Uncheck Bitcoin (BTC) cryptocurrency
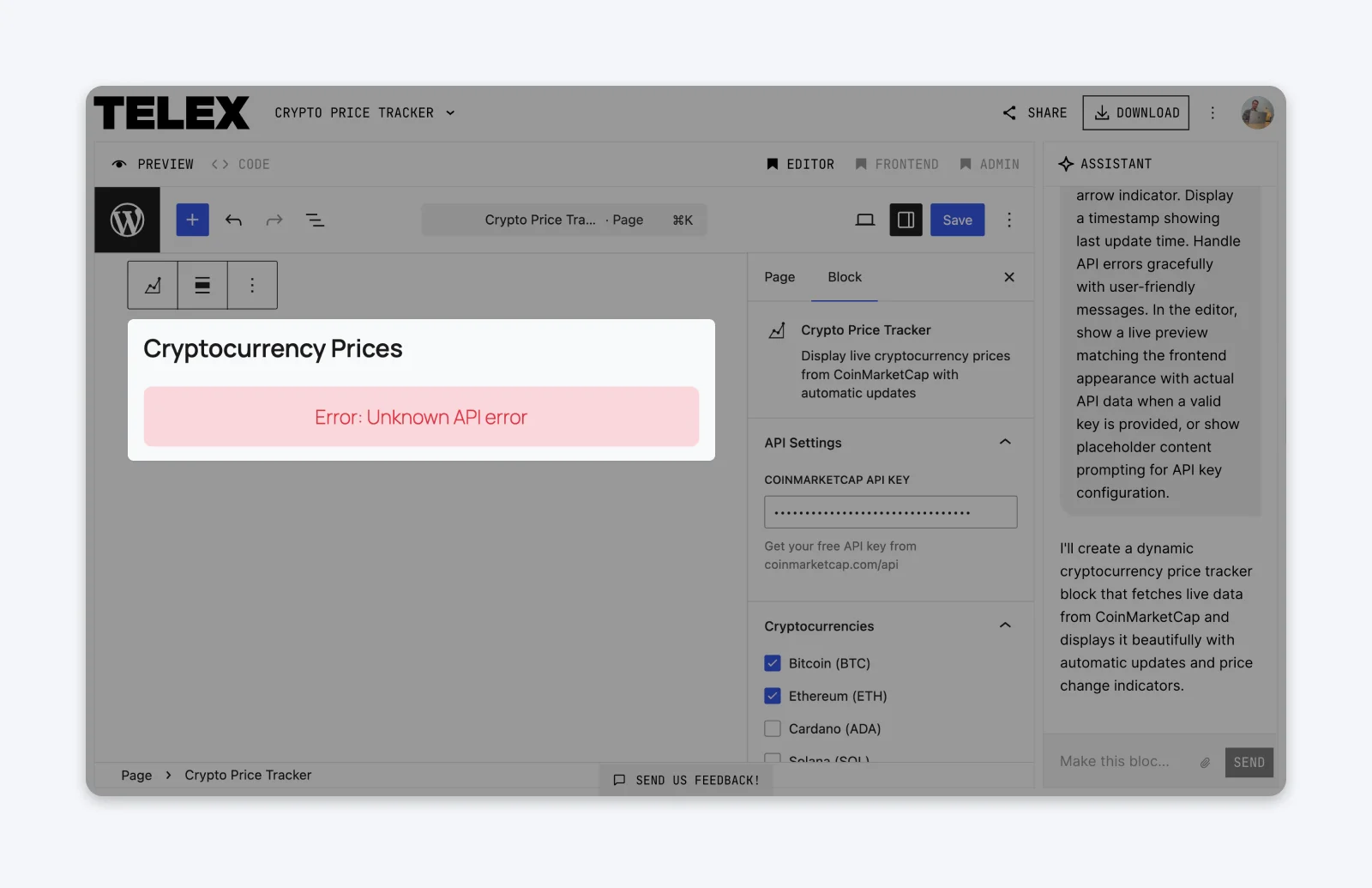The height and width of the screenshot is (888, 1372). point(773,662)
